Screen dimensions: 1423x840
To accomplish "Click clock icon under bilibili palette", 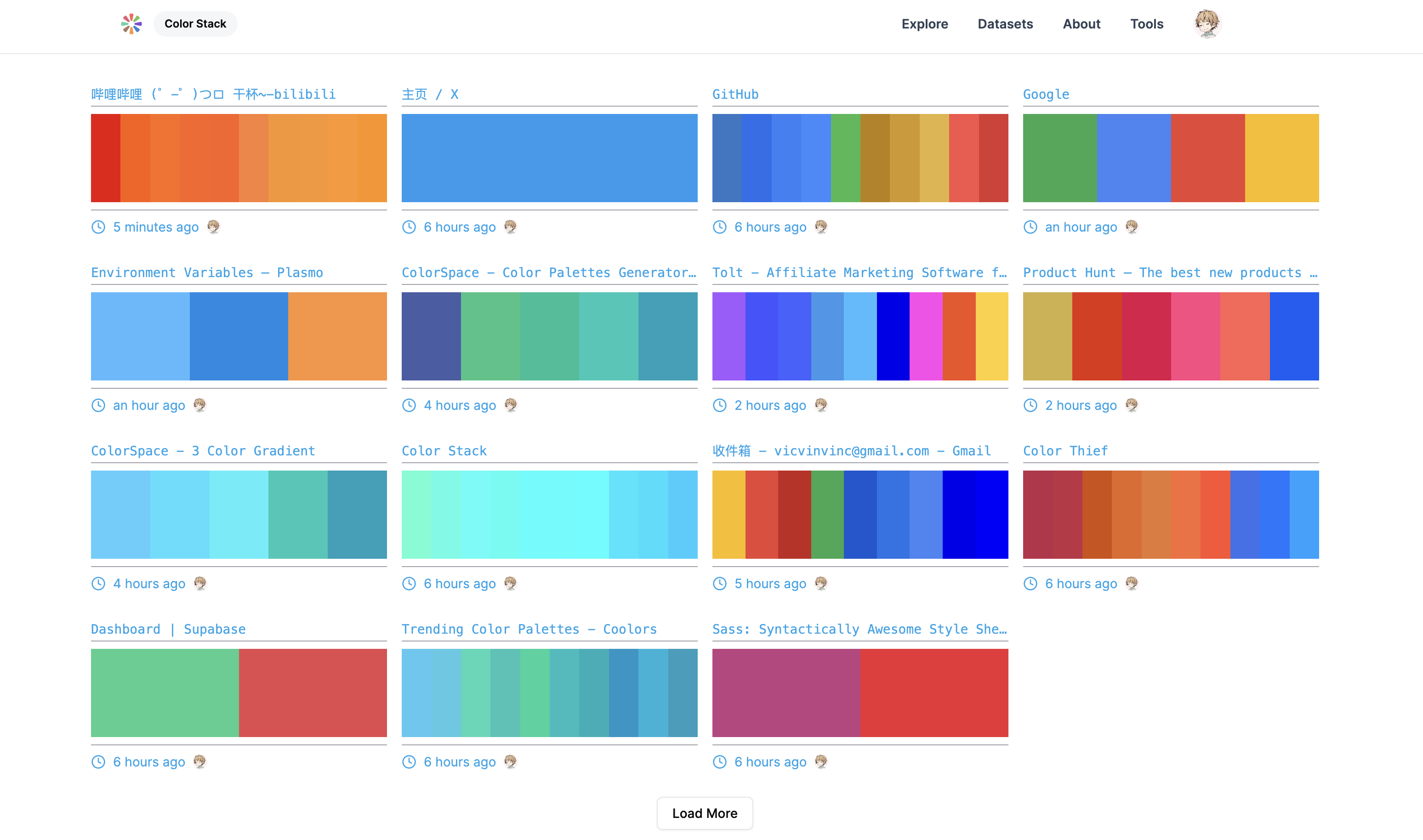I will [98, 227].
